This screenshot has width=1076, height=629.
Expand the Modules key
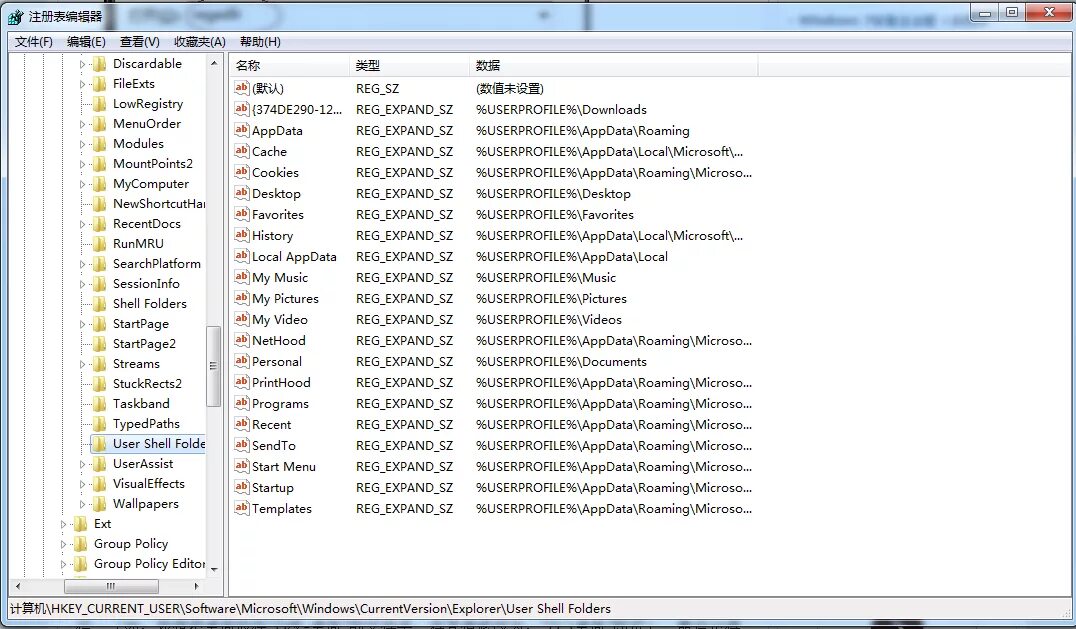coord(82,144)
